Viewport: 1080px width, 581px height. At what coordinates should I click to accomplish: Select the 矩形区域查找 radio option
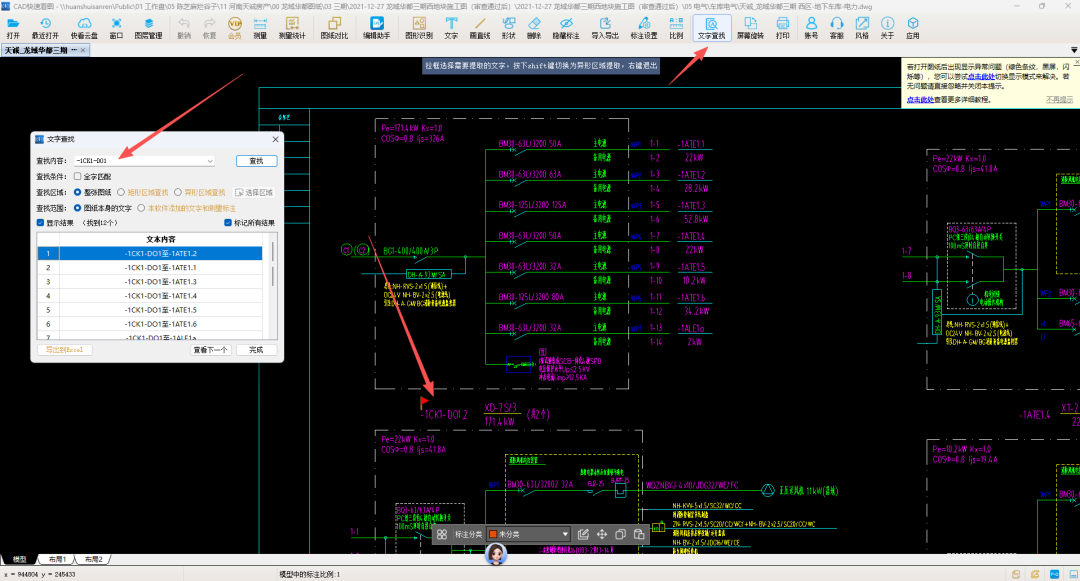[121, 193]
